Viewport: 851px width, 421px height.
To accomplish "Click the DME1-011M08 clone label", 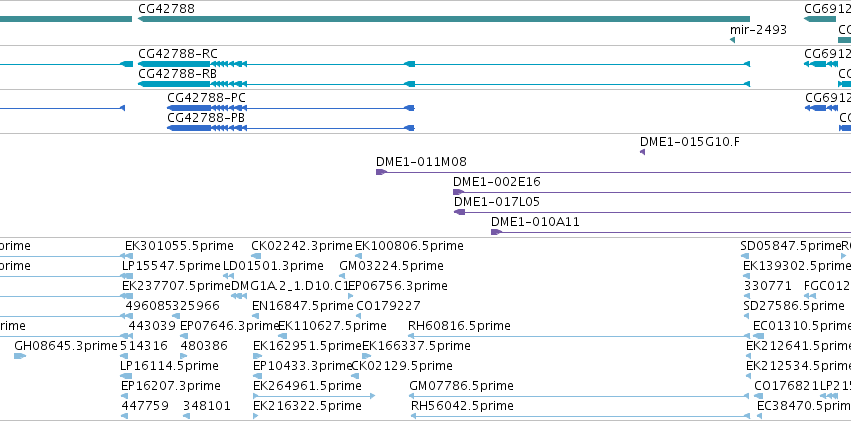I will 421,162.
